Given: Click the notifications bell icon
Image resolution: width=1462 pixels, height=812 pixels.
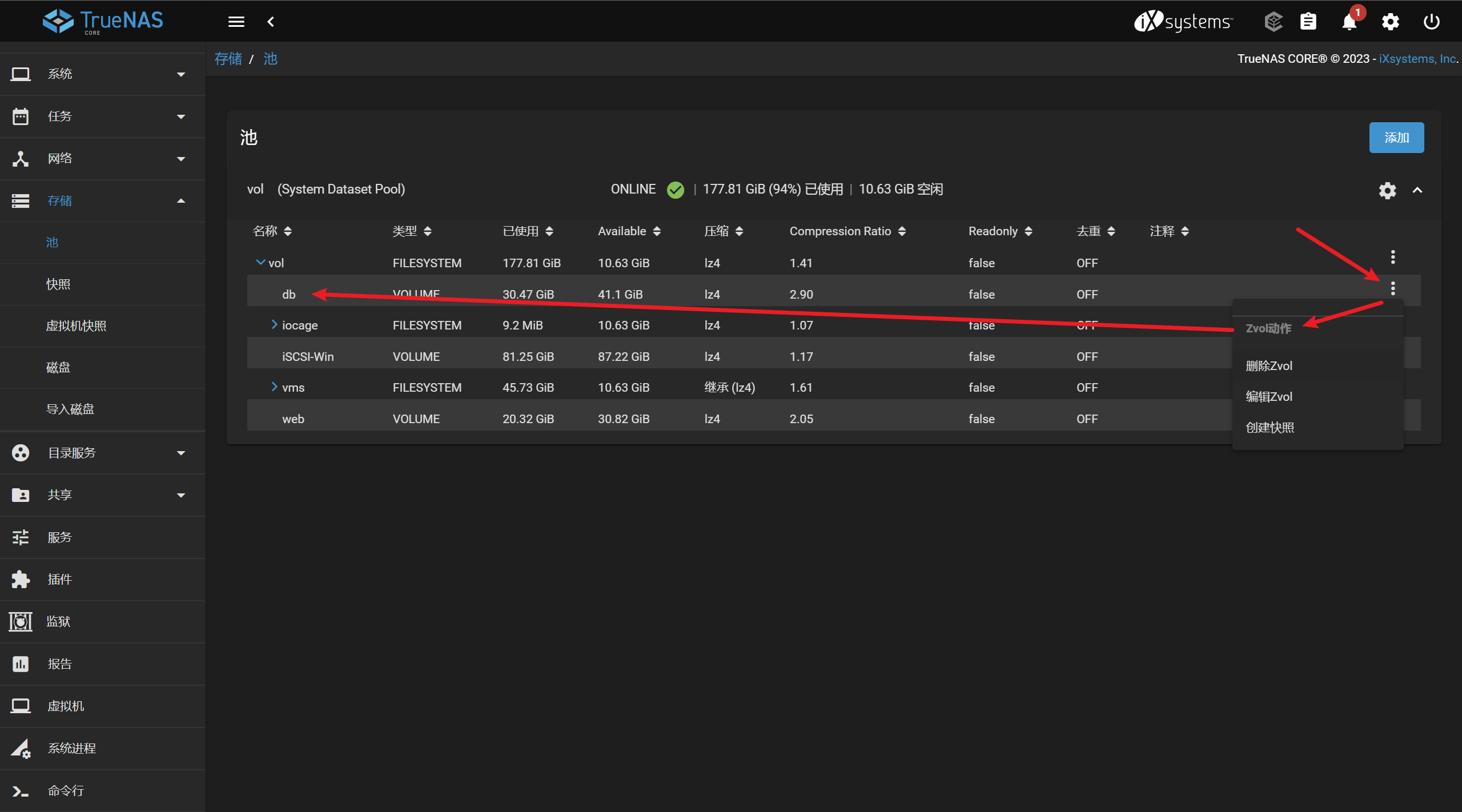Looking at the screenshot, I should pos(1349,22).
